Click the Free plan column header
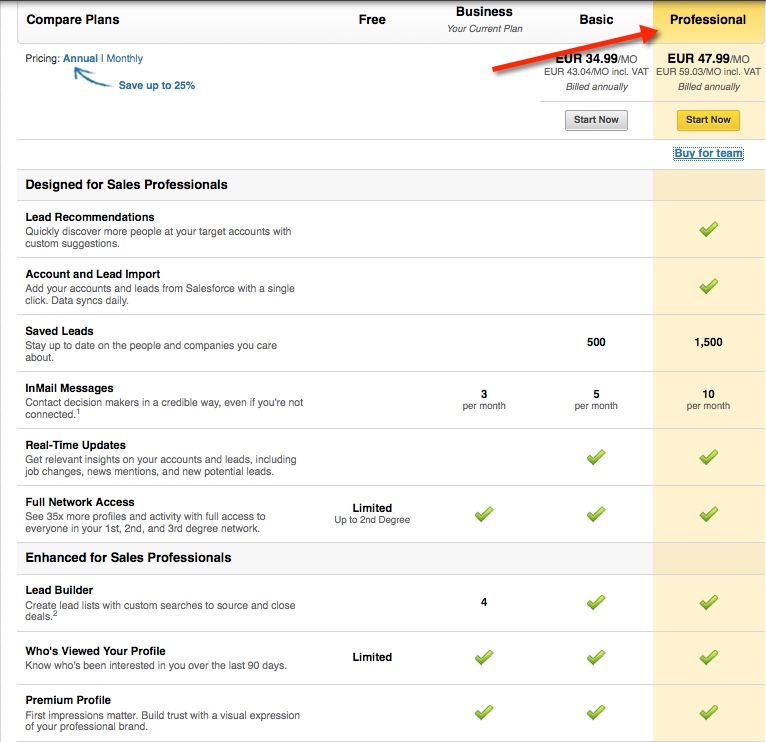 point(372,20)
